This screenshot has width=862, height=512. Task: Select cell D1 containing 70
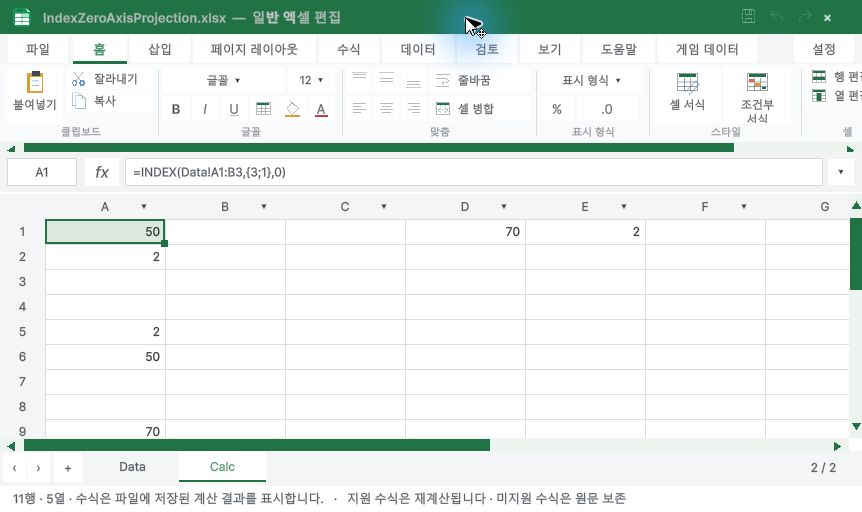click(x=465, y=232)
